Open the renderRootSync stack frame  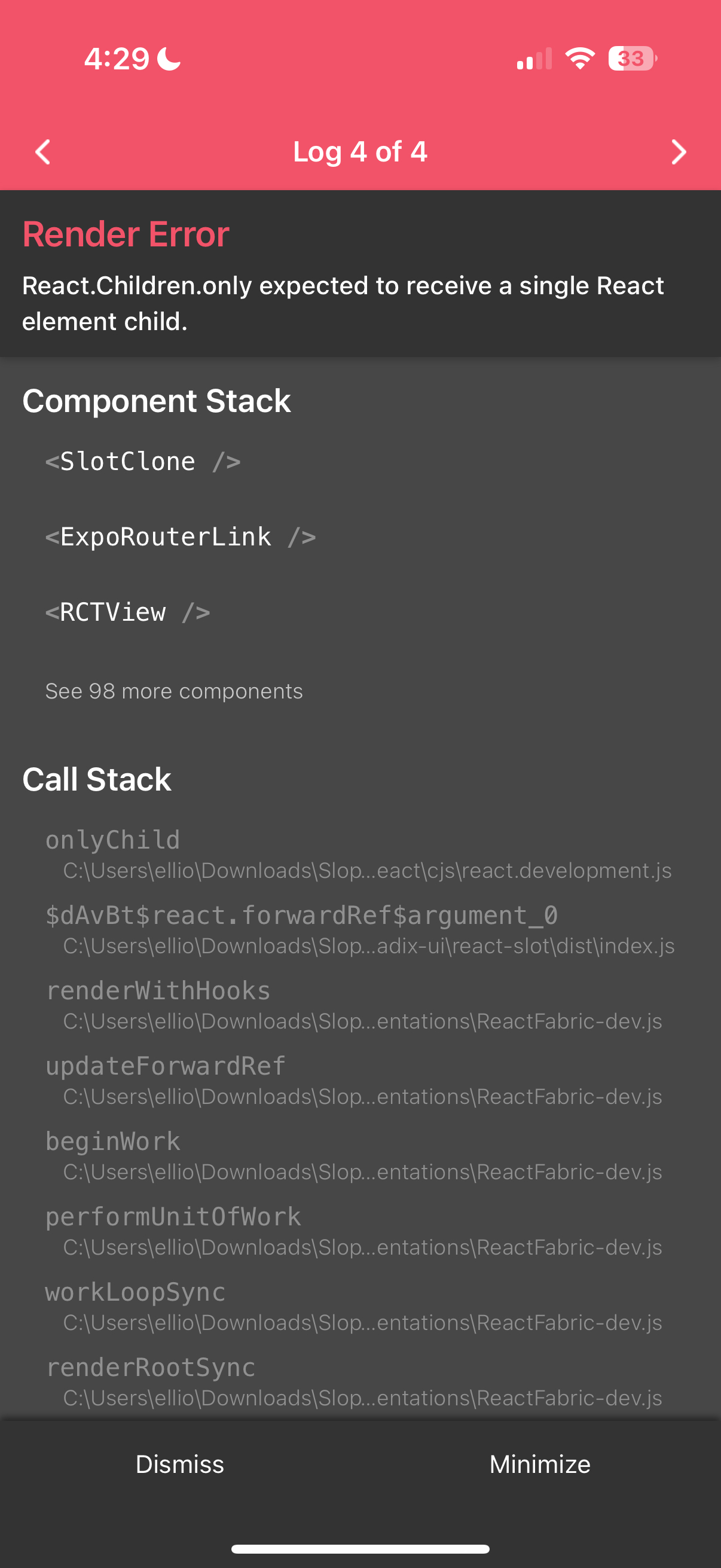pos(151,1367)
